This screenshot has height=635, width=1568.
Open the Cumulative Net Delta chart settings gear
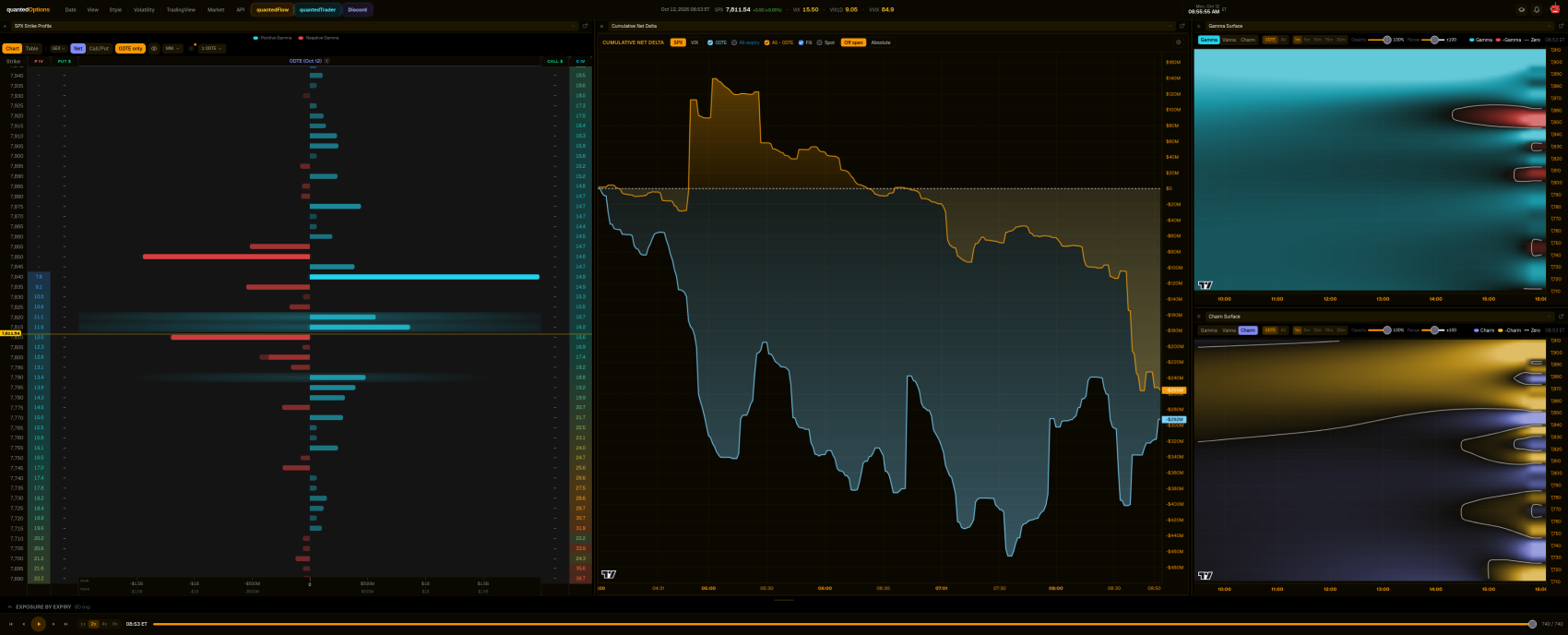pos(1178,42)
